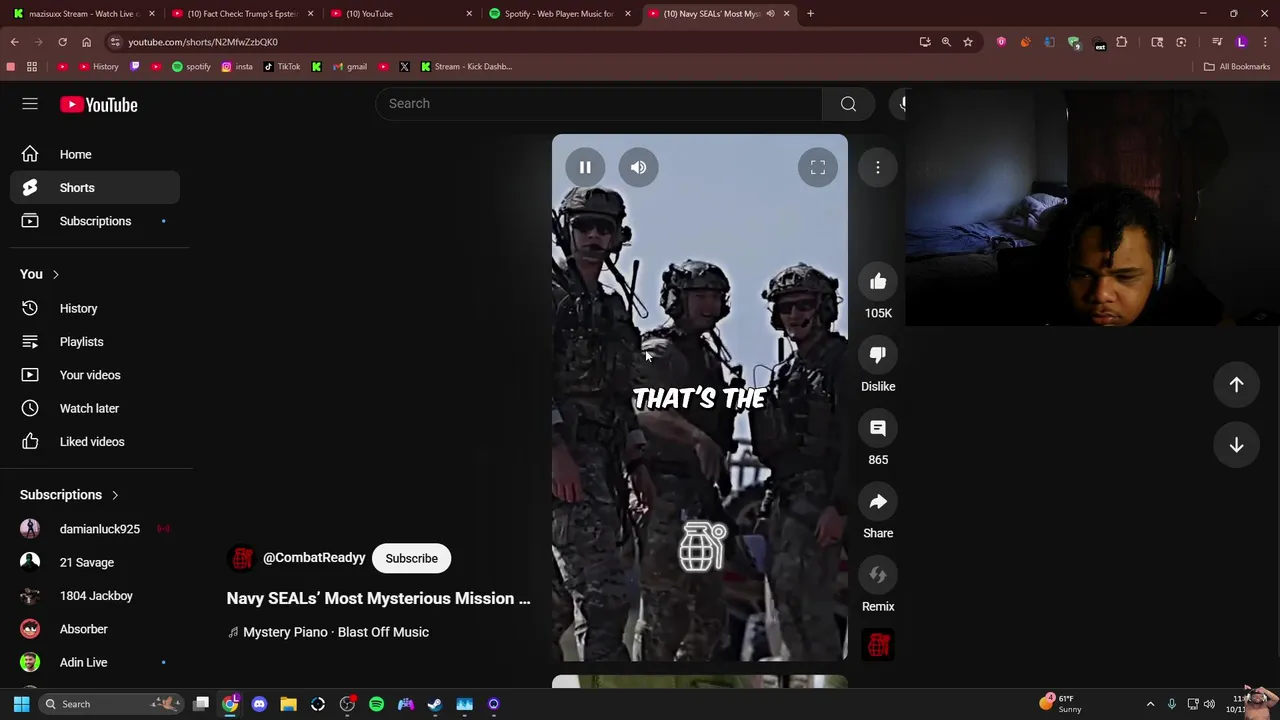1280x720 pixels.
Task: Like the Short with 105K likes
Action: (x=878, y=282)
